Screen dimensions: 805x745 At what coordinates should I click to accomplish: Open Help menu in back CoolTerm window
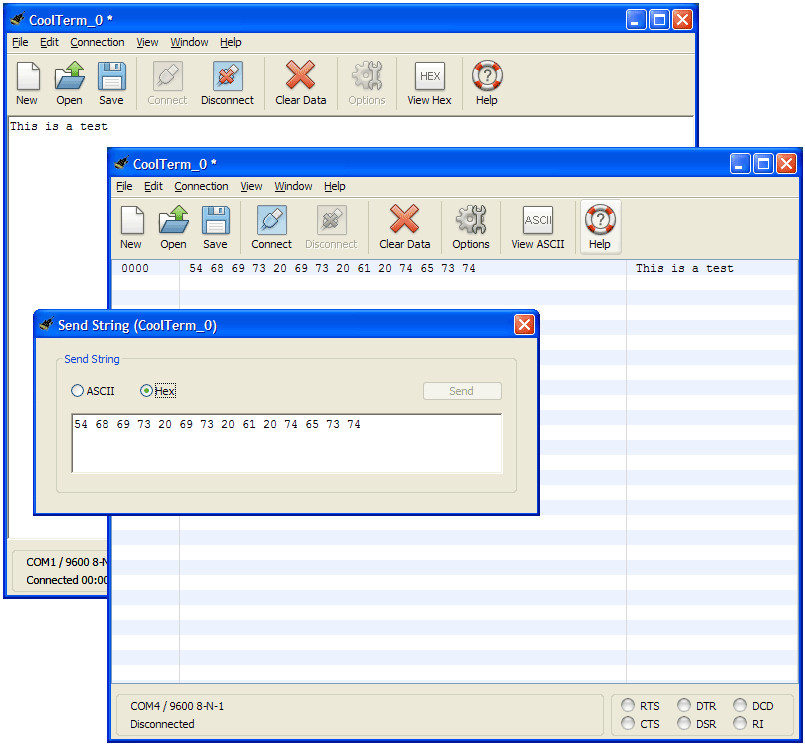[231, 42]
